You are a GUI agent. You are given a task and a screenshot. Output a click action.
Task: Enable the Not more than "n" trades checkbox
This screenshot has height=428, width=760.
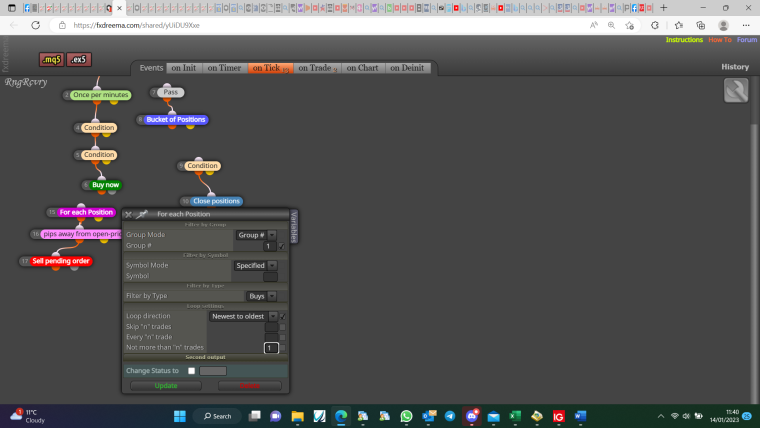(283, 348)
